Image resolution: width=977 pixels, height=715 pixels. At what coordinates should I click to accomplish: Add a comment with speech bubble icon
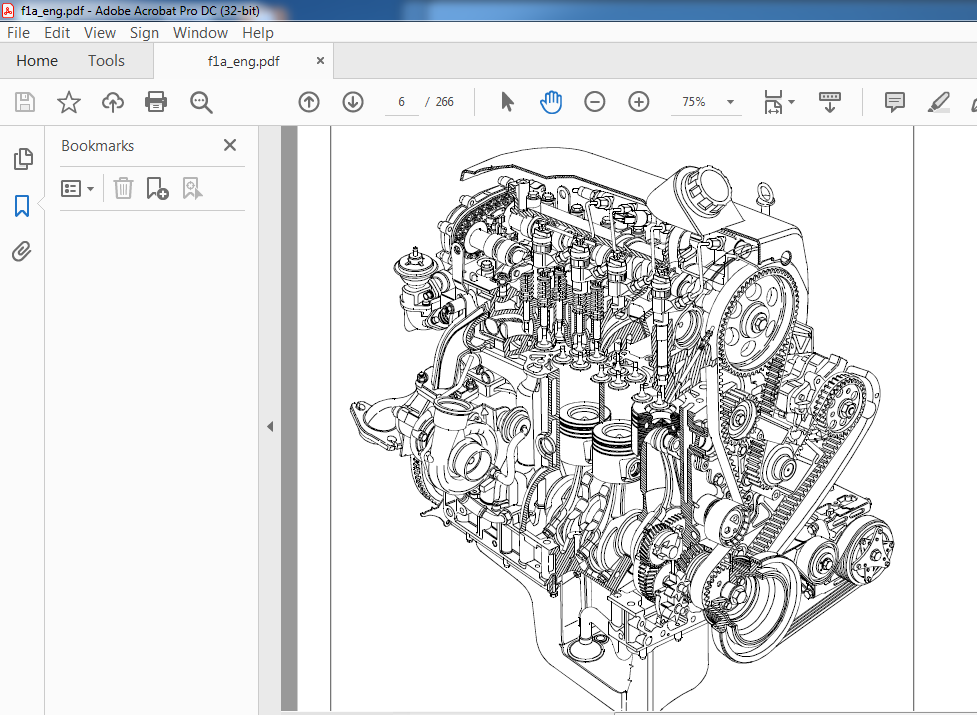pyautogui.click(x=895, y=102)
